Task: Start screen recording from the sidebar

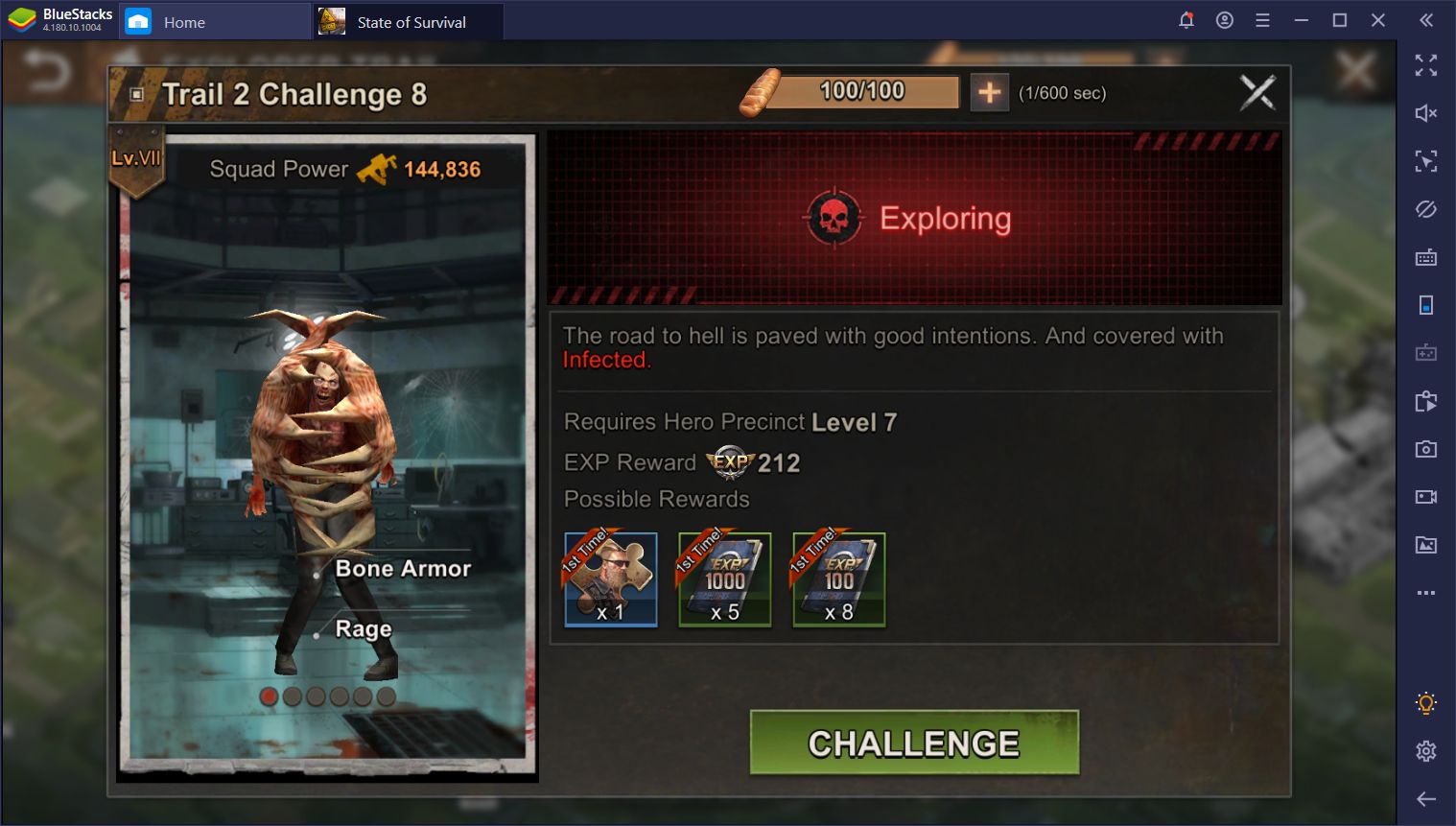Action: 1426,497
